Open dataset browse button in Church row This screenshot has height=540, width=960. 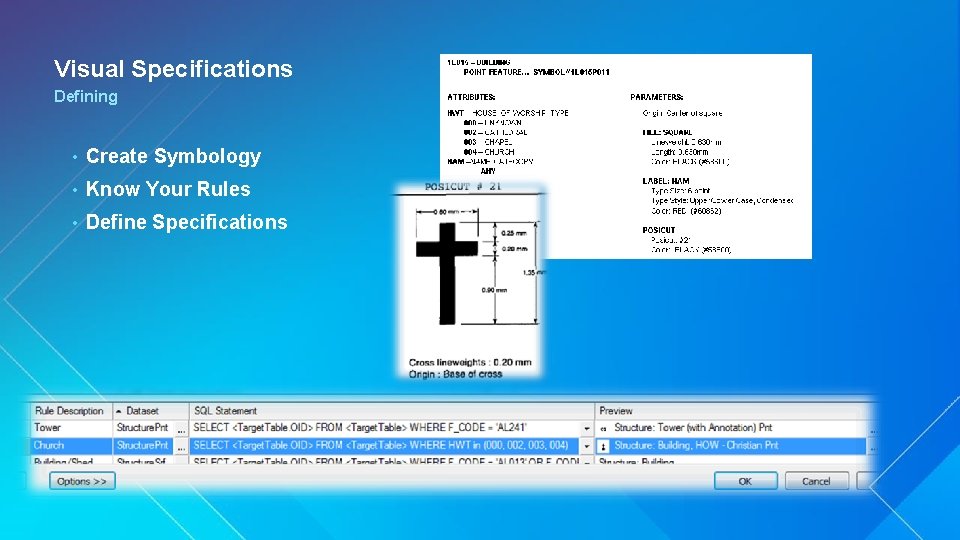pyautogui.click(x=181, y=446)
